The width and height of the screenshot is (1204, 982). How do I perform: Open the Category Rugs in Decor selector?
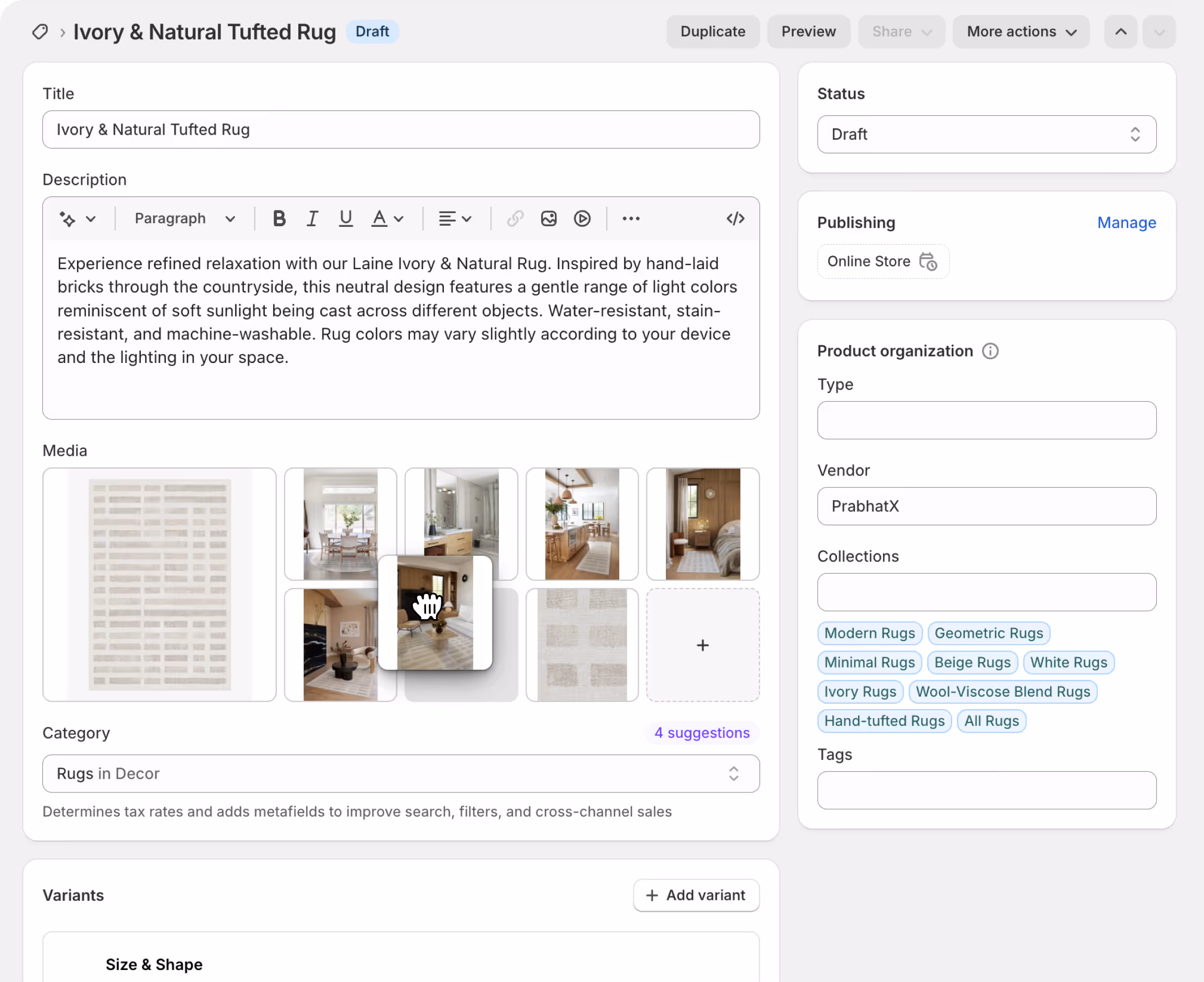point(401,773)
